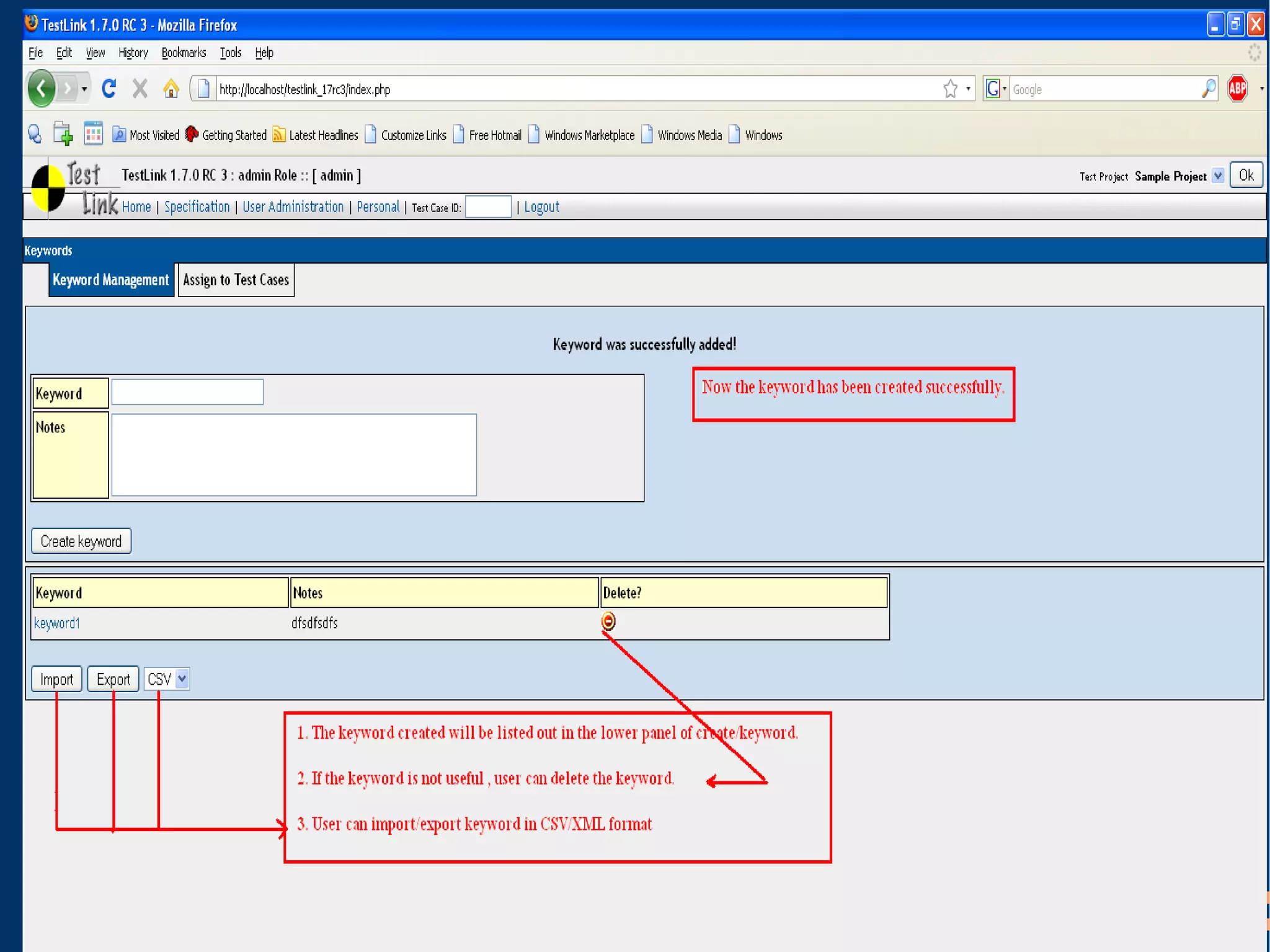Go to the Home link
This screenshot has height=952, width=1270.
click(x=136, y=207)
